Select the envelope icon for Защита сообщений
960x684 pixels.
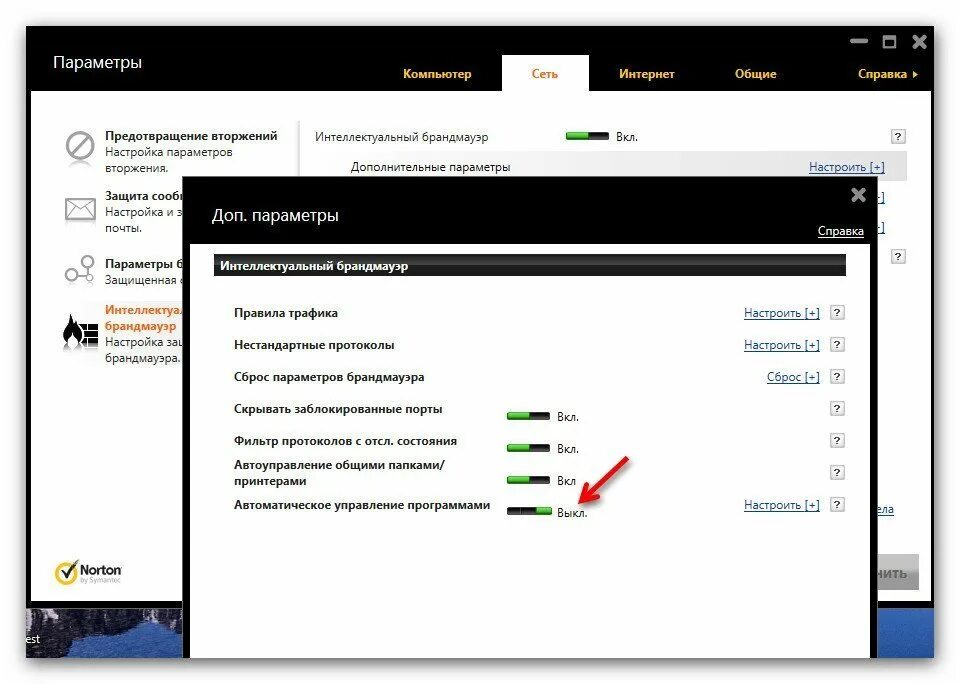[80, 209]
